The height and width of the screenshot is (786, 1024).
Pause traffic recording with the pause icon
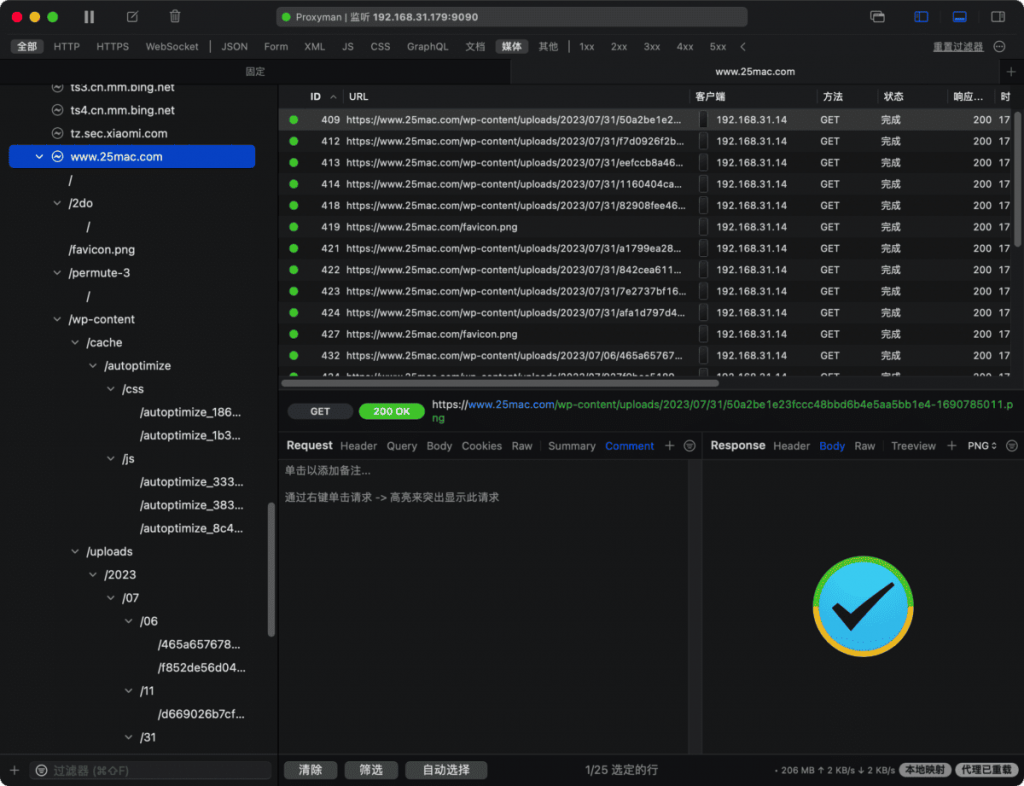89,17
